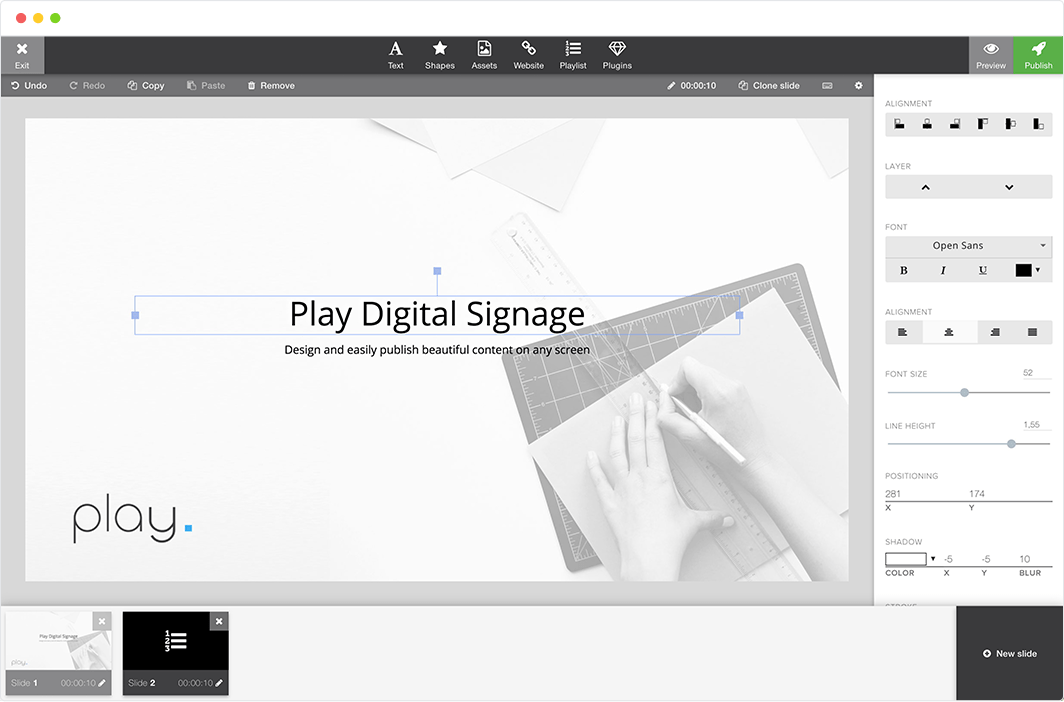Click the shadow blur field 10
This screenshot has height=702, width=1064.
[1025, 560]
